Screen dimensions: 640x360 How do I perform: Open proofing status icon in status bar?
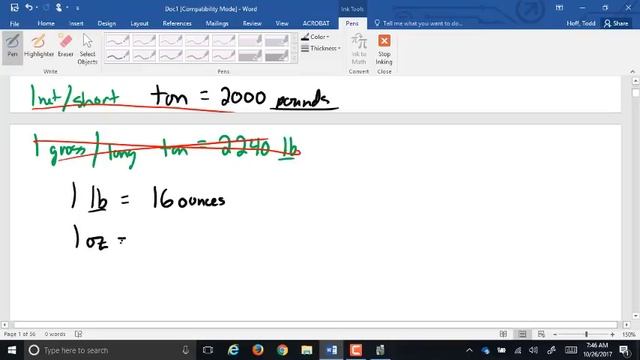78,334
